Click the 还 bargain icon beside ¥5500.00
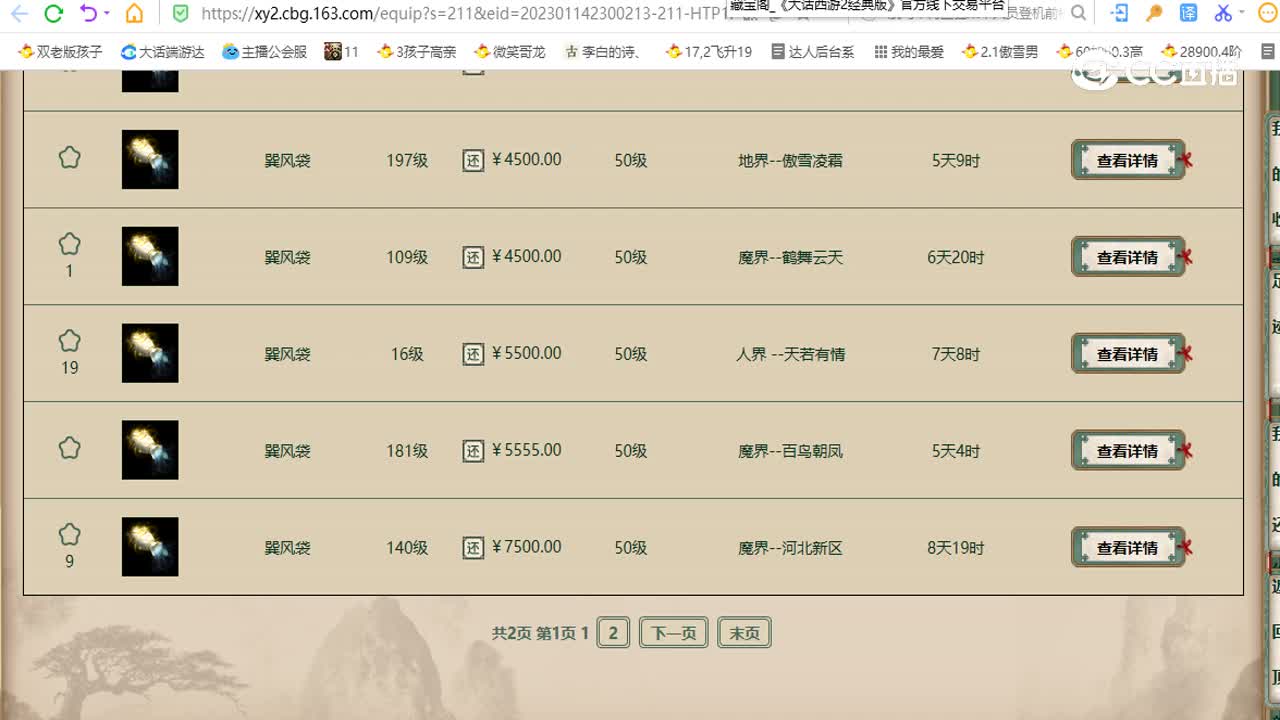 [473, 354]
